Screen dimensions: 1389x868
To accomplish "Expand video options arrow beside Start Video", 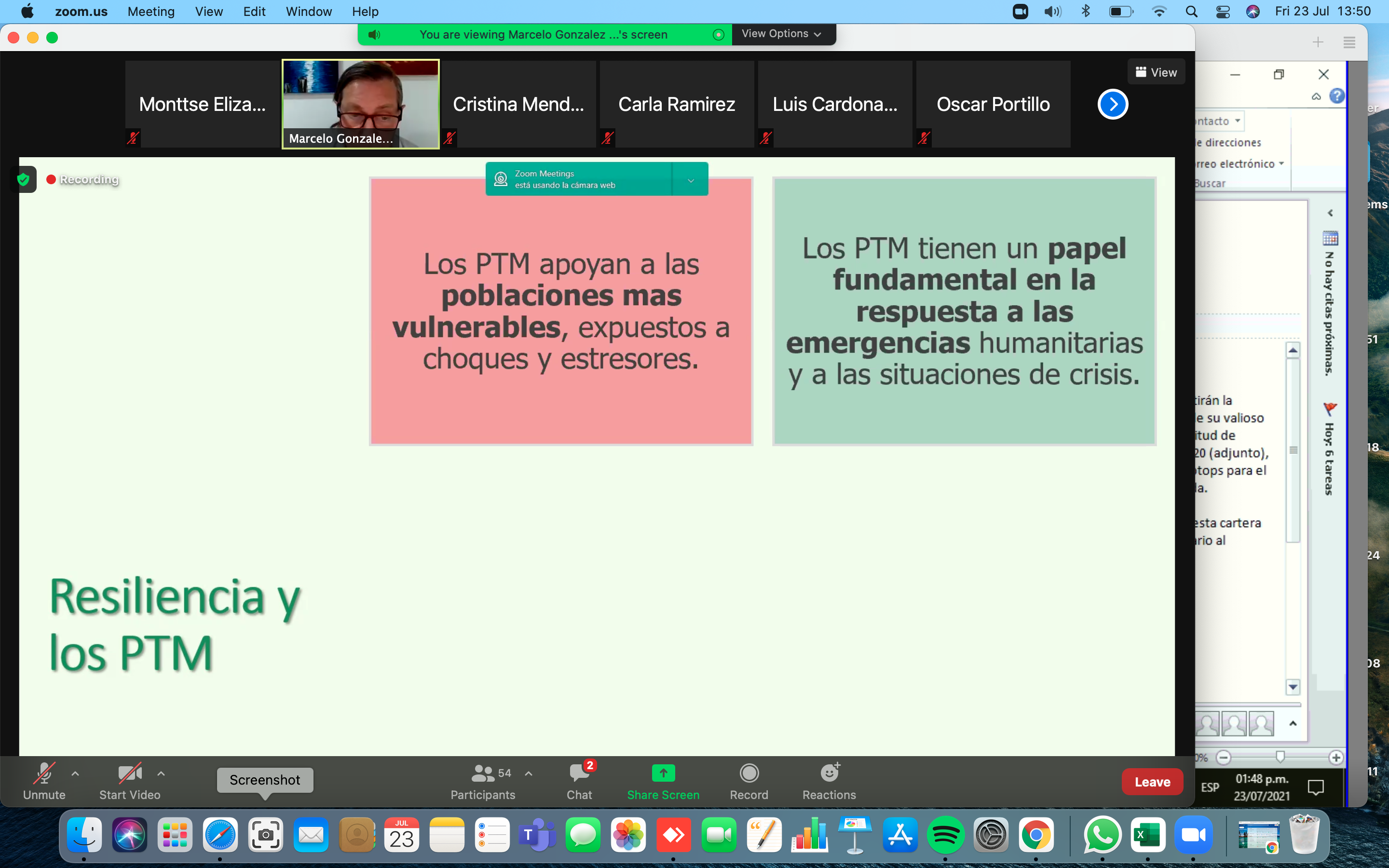I will 161,773.
